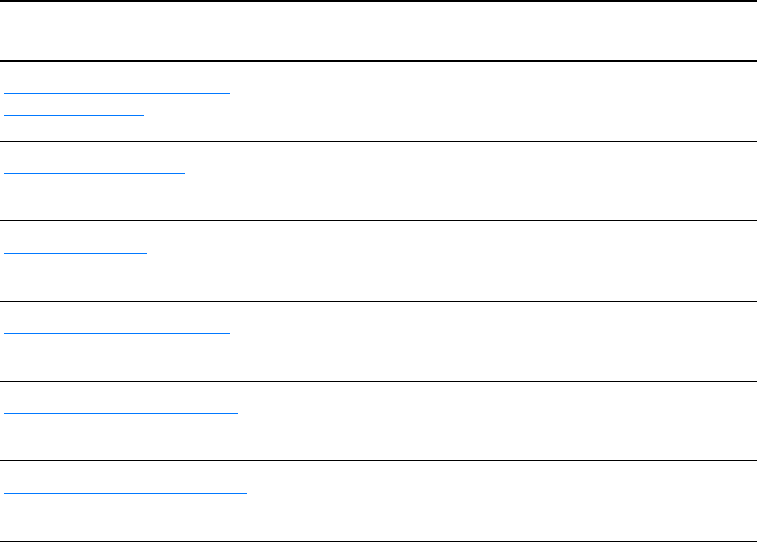
Task: Click the empty area of the last row
Action: click(500, 501)
